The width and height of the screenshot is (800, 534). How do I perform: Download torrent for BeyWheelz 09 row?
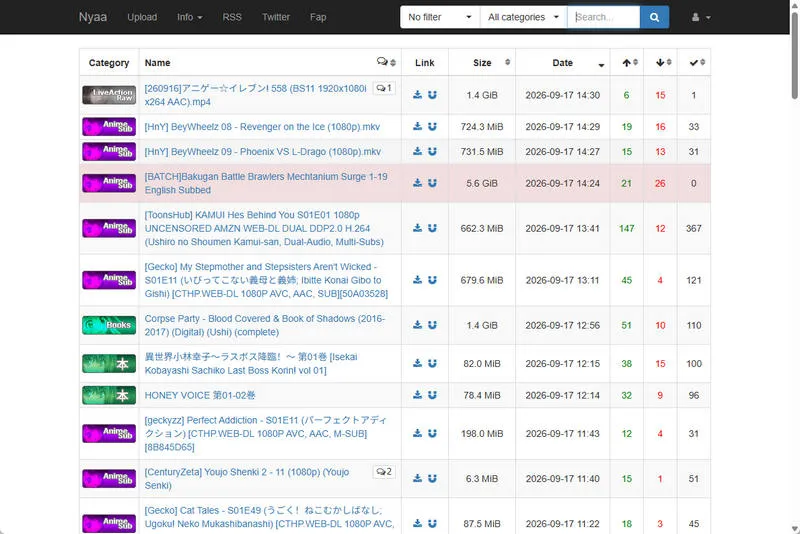pos(417,151)
